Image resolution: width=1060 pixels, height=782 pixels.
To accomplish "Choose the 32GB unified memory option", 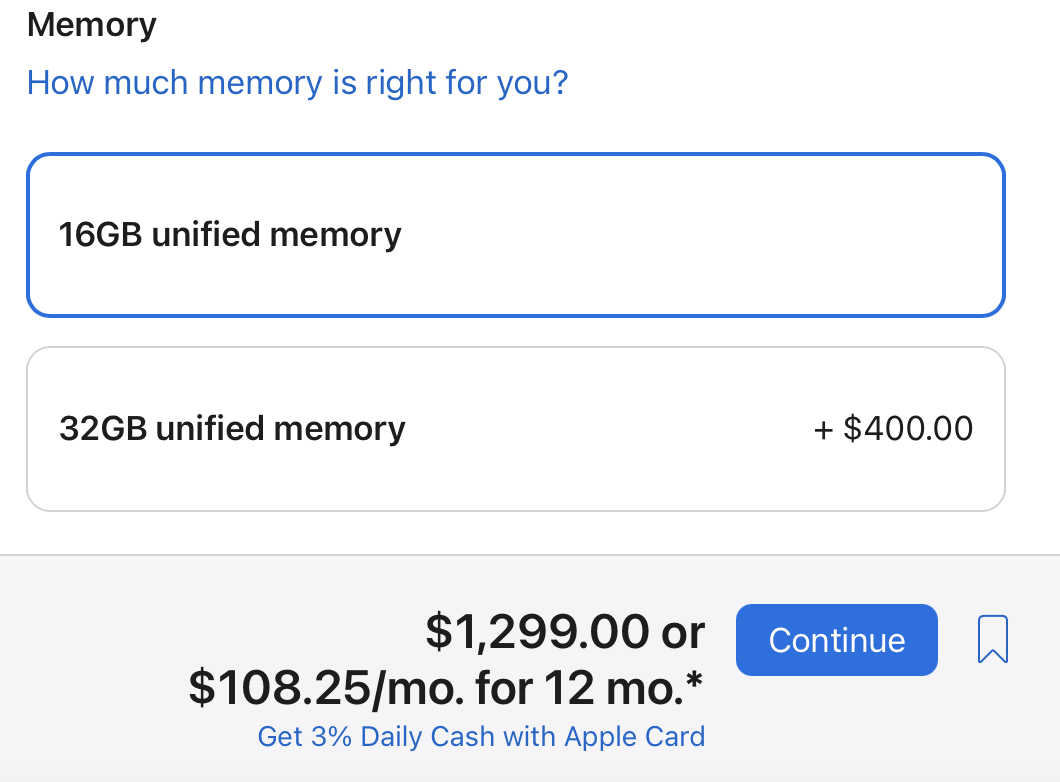I will pos(515,429).
